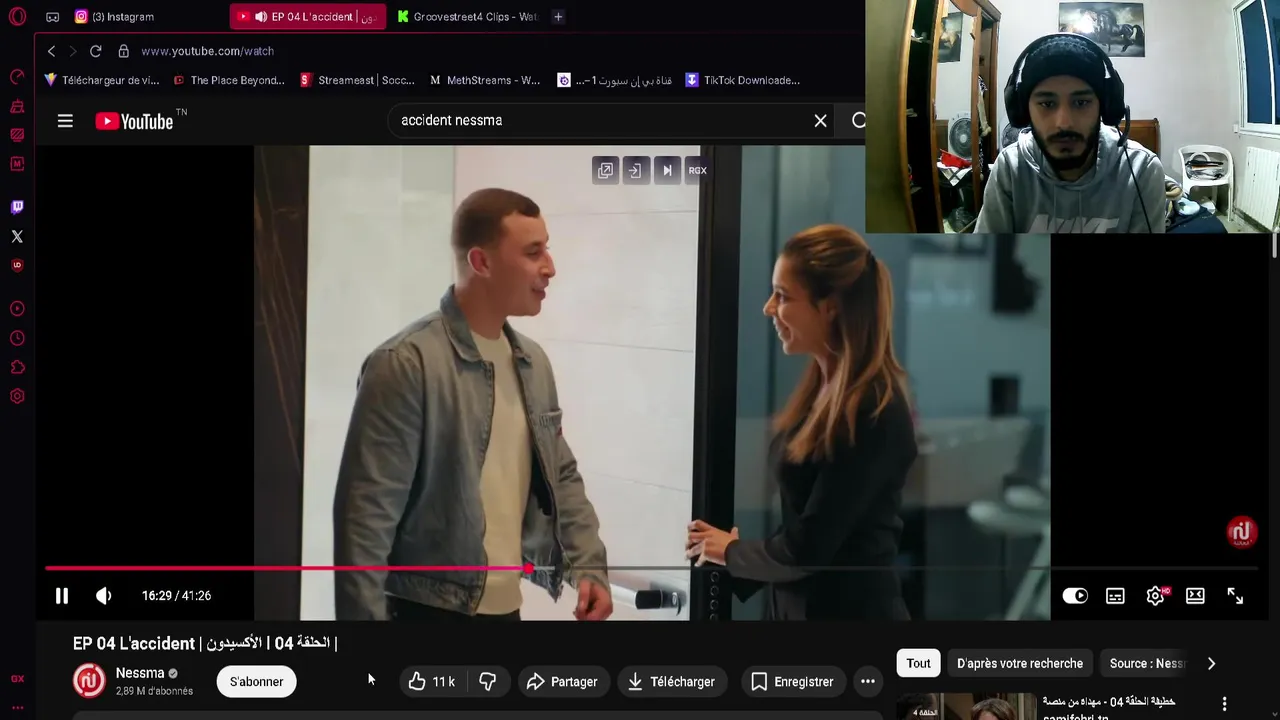Image resolution: width=1280 pixels, height=720 pixels.
Task: Open the Opera GX menu logo
Action: [17, 16]
